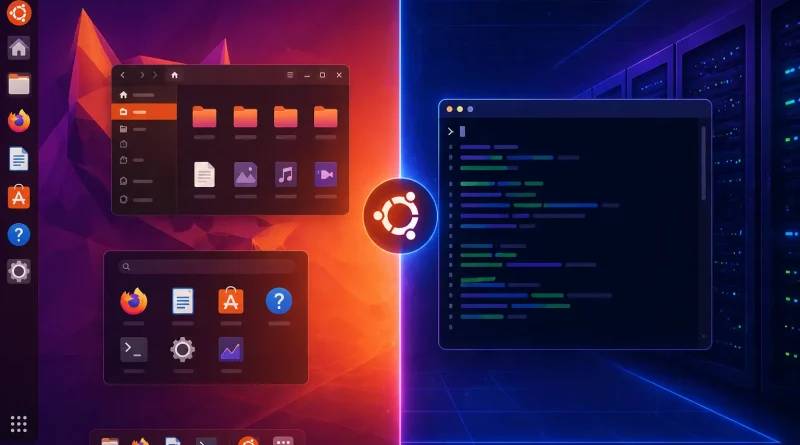Open the Help icon in left dock
The height and width of the screenshot is (445, 800).
tap(19, 235)
